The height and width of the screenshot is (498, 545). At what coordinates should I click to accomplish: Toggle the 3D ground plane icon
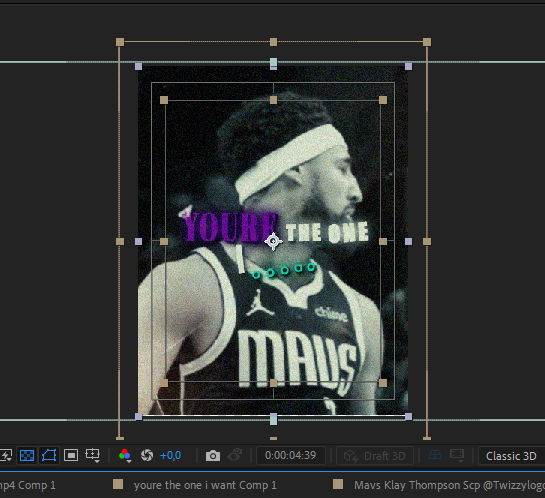[435, 455]
